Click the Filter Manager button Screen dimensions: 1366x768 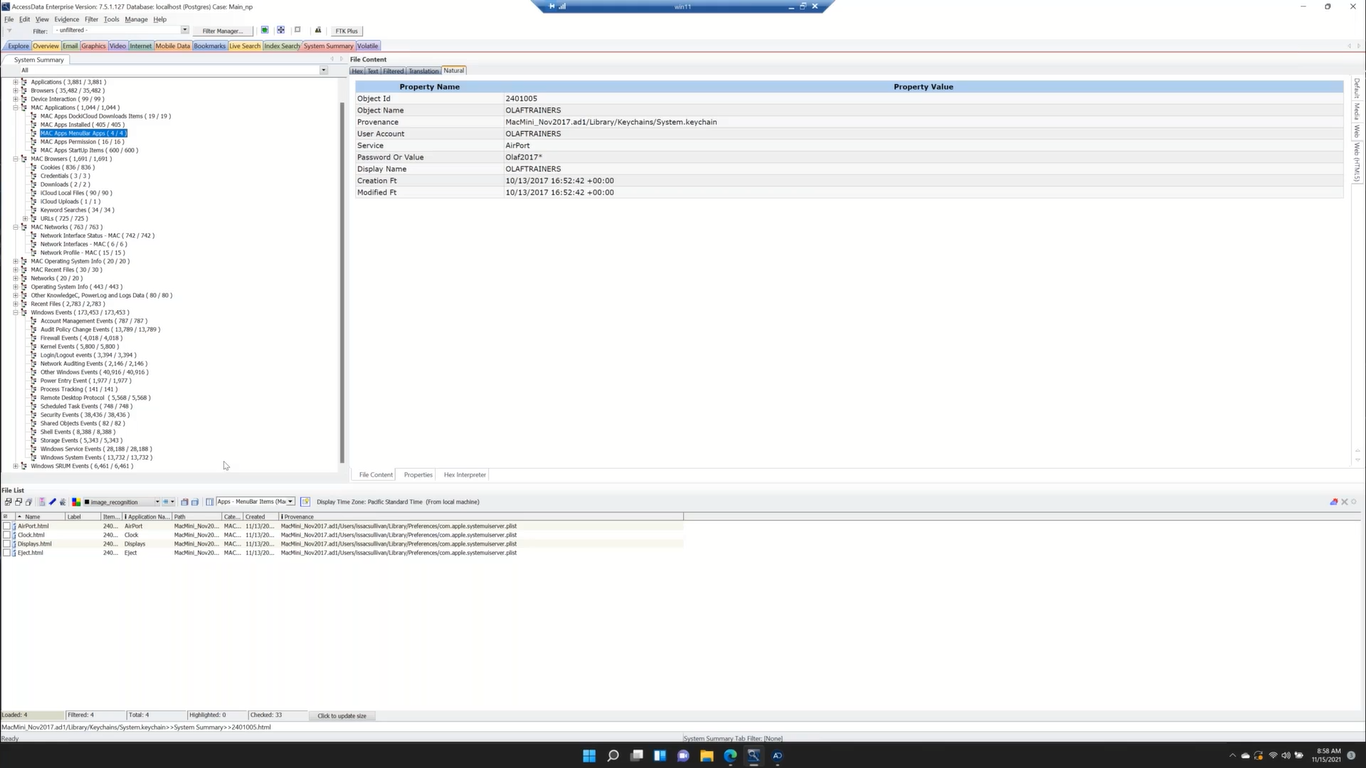point(221,31)
